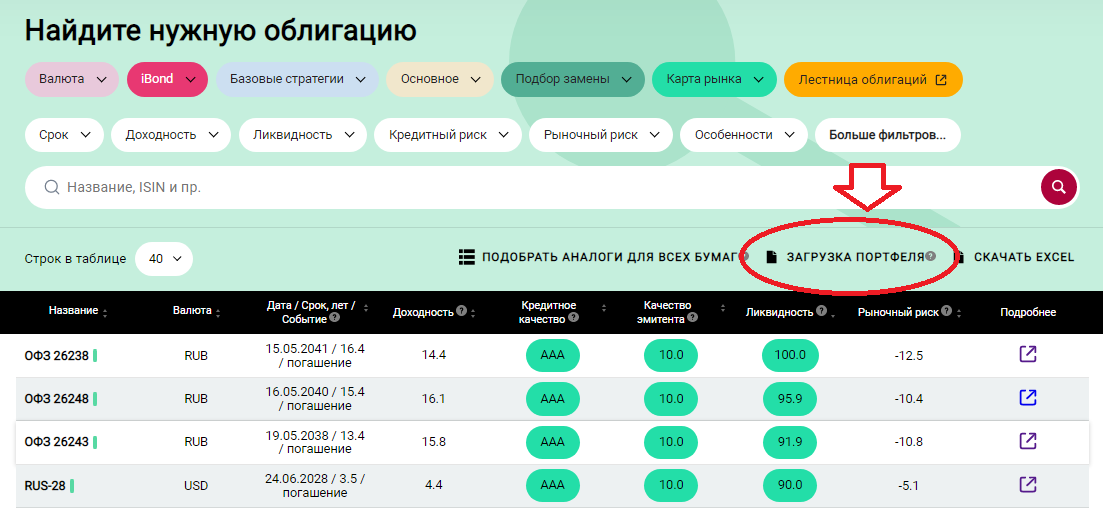Click help icon beside Качество эмитента header
The height and width of the screenshot is (509, 1103).
pyautogui.click(x=692, y=318)
